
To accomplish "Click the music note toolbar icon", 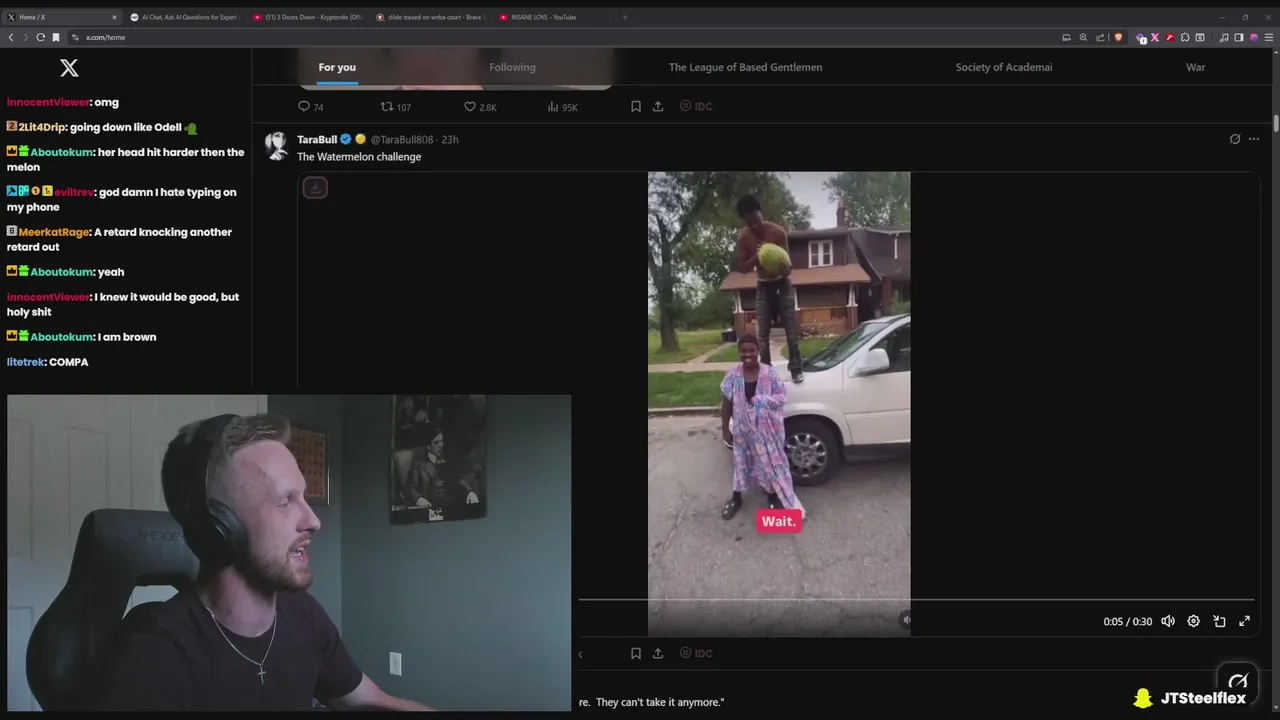I will click(x=1224, y=37).
